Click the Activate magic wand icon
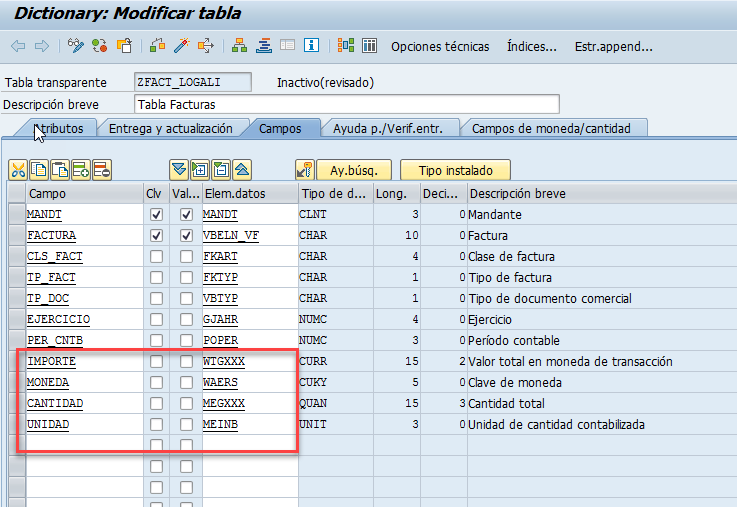This screenshot has height=507, width=737. (x=181, y=46)
